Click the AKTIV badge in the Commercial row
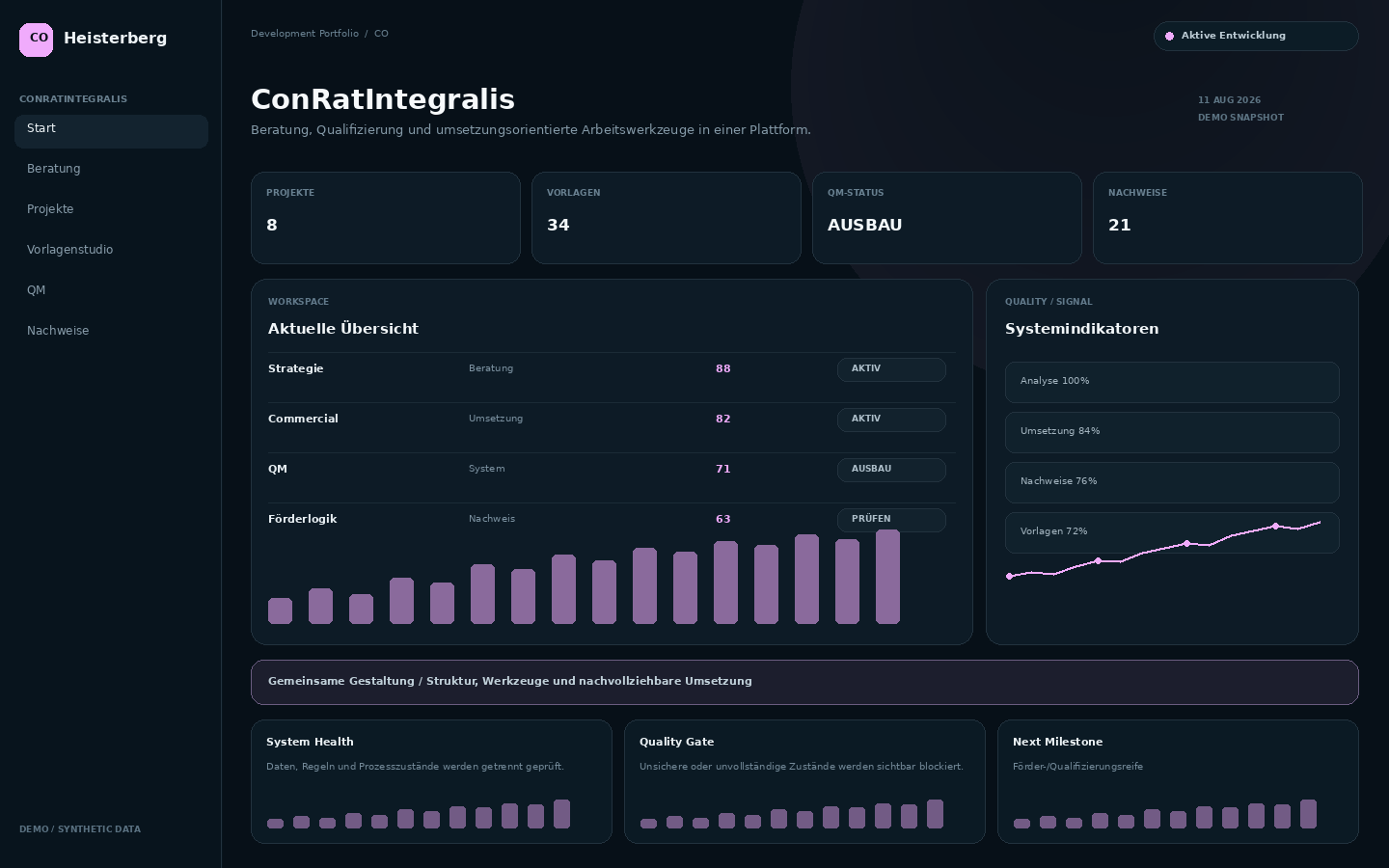Screen dimensions: 1389x868 click(x=891, y=420)
